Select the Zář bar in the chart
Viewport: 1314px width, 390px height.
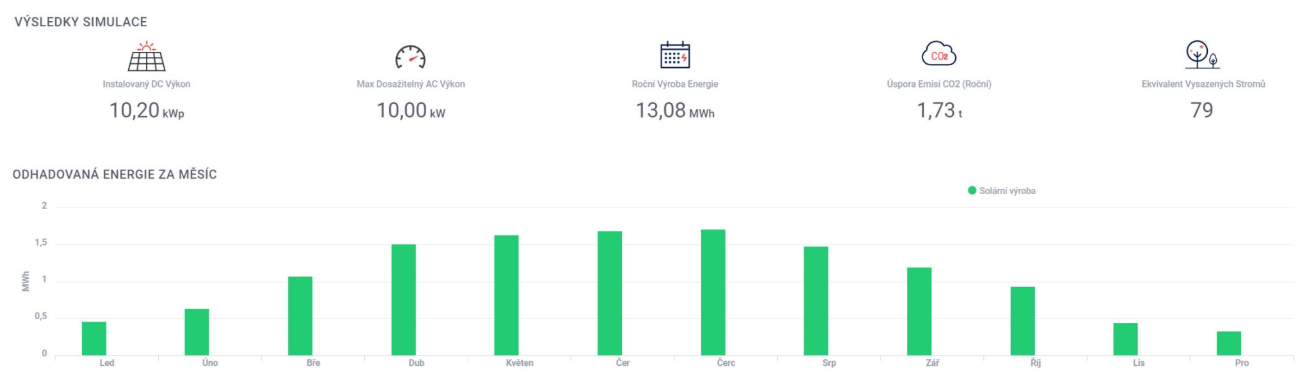tap(919, 311)
